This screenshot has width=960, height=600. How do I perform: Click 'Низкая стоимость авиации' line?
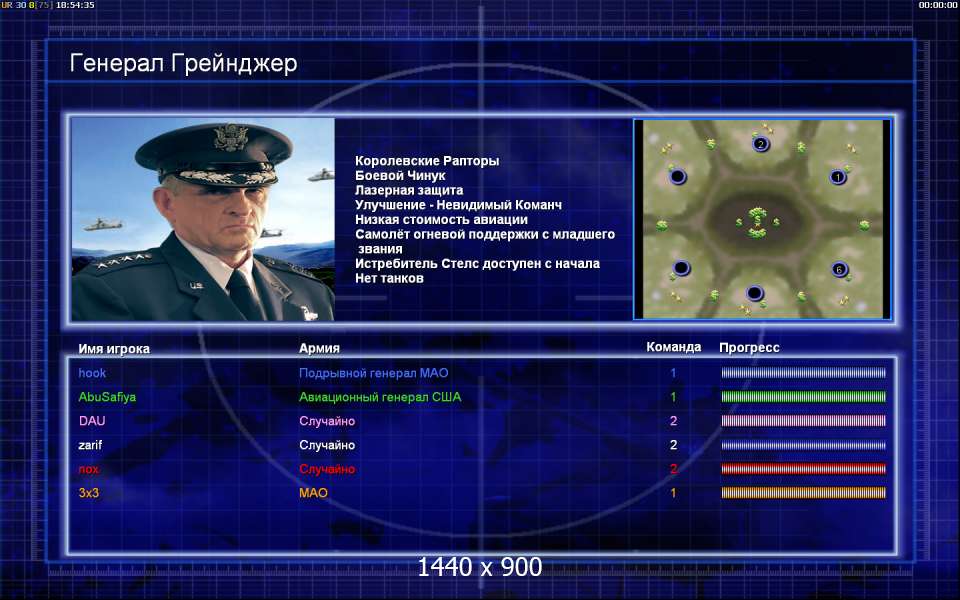(x=441, y=220)
